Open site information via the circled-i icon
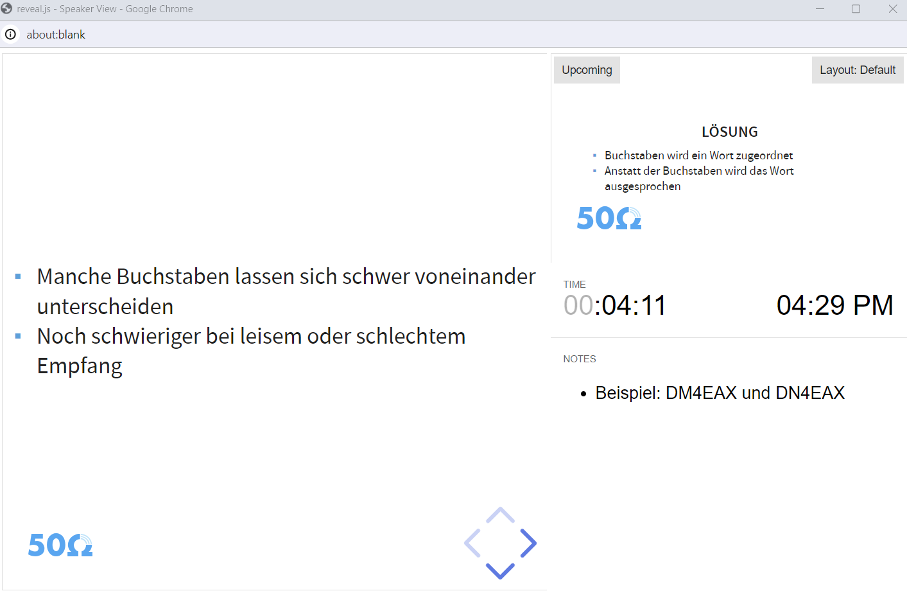Screen dimensions: 908x592 coord(10,33)
